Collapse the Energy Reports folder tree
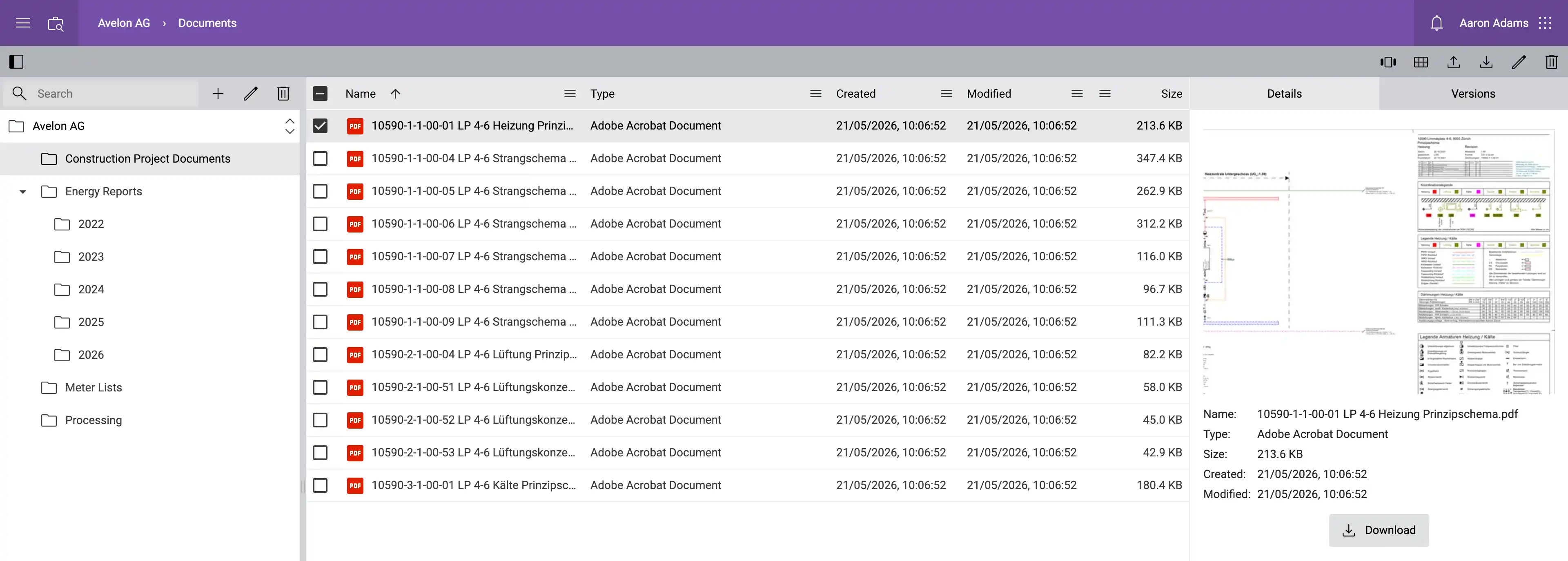 [23, 191]
